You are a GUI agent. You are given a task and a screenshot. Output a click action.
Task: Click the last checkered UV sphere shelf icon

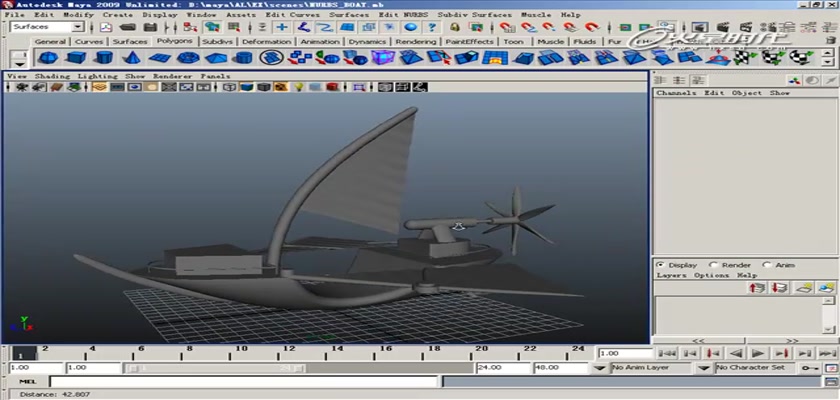point(801,57)
